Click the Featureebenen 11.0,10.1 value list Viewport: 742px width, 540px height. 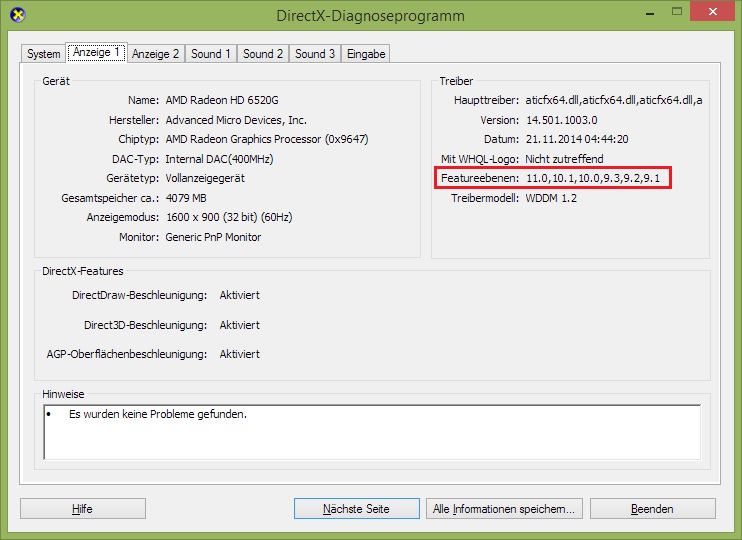tap(593, 178)
